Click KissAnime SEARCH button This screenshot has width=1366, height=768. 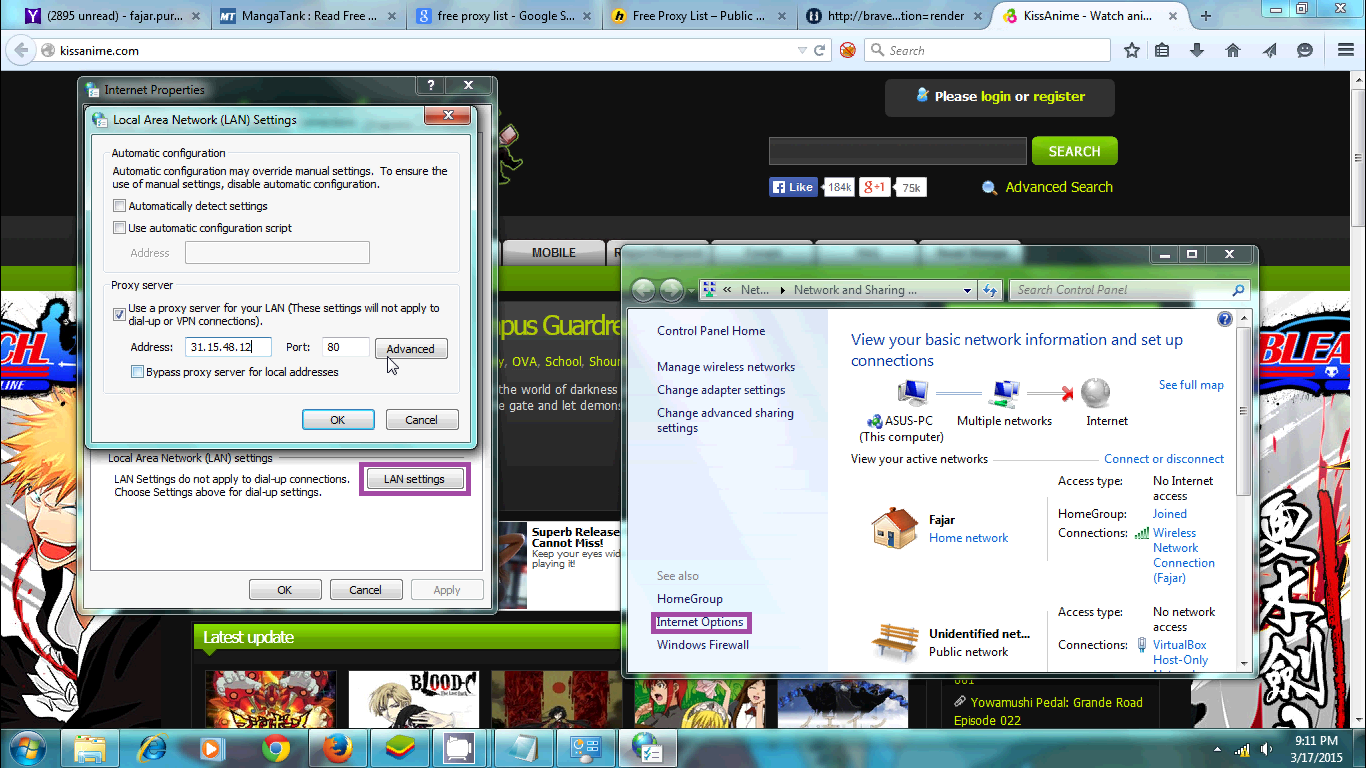click(x=1075, y=151)
